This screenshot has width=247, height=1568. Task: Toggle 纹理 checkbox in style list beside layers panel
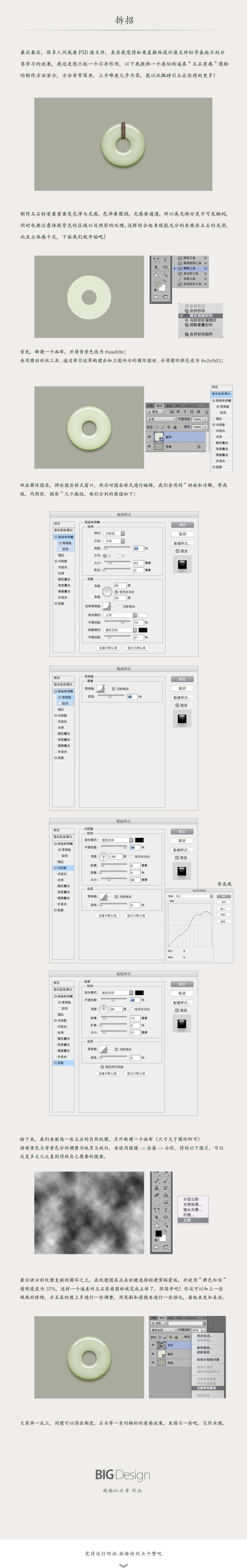click(218, 413)
